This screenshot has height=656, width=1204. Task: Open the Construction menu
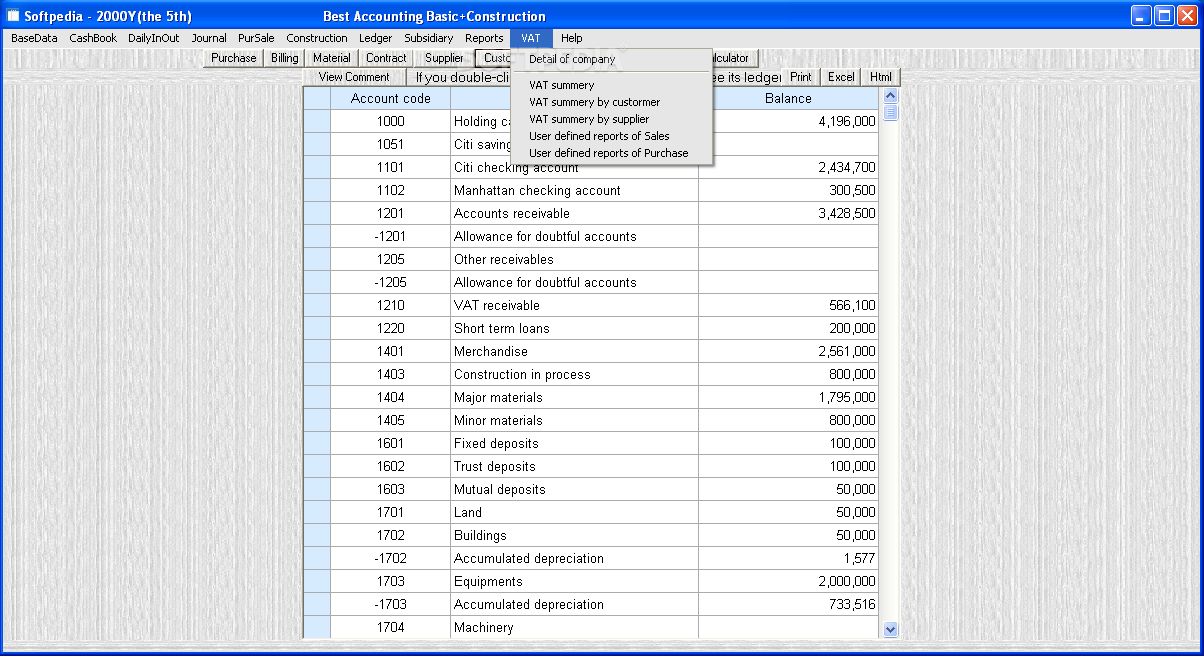click(x=317, y=38)
